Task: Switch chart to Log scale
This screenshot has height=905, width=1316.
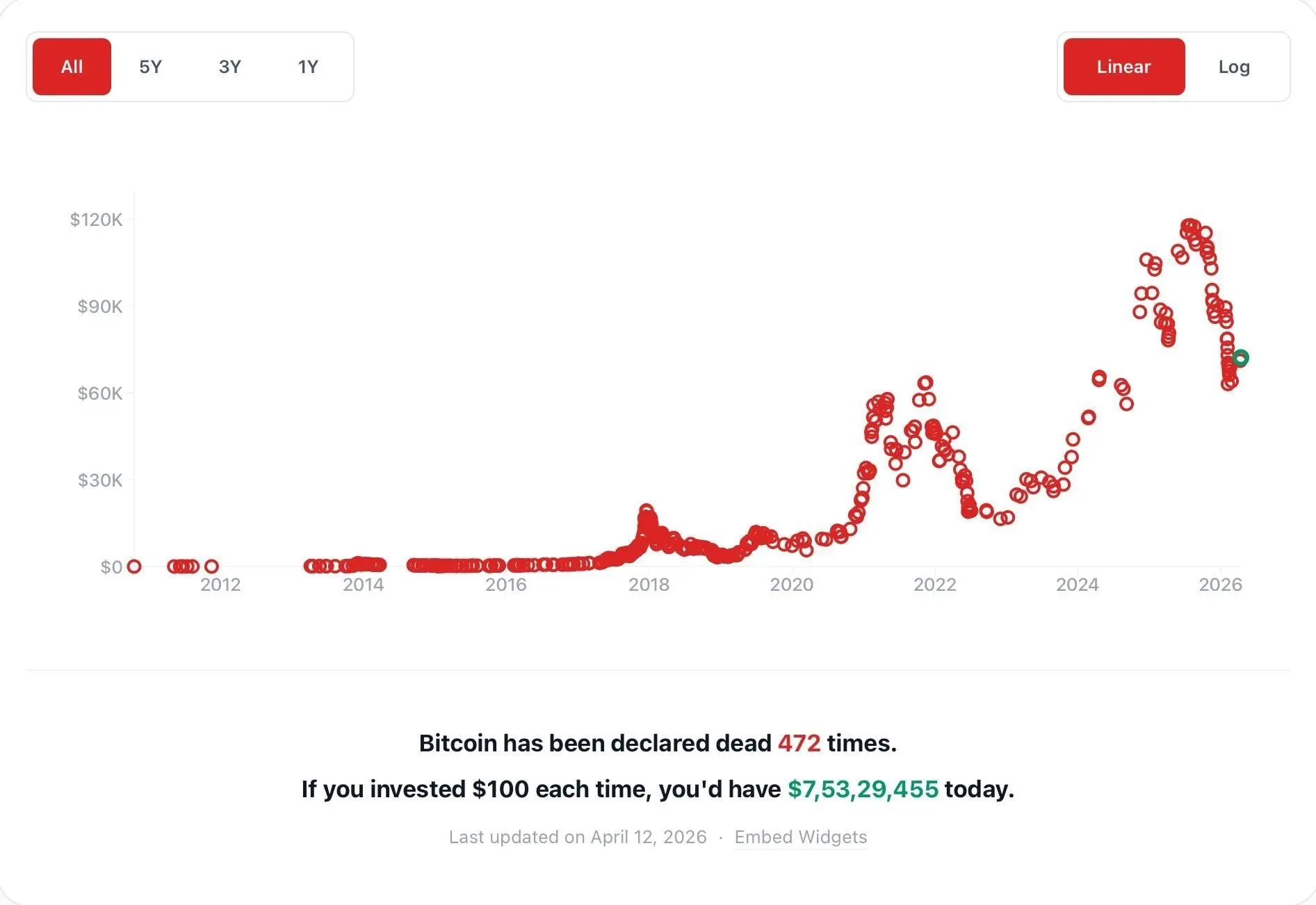Action: [x=1234, y=67]
